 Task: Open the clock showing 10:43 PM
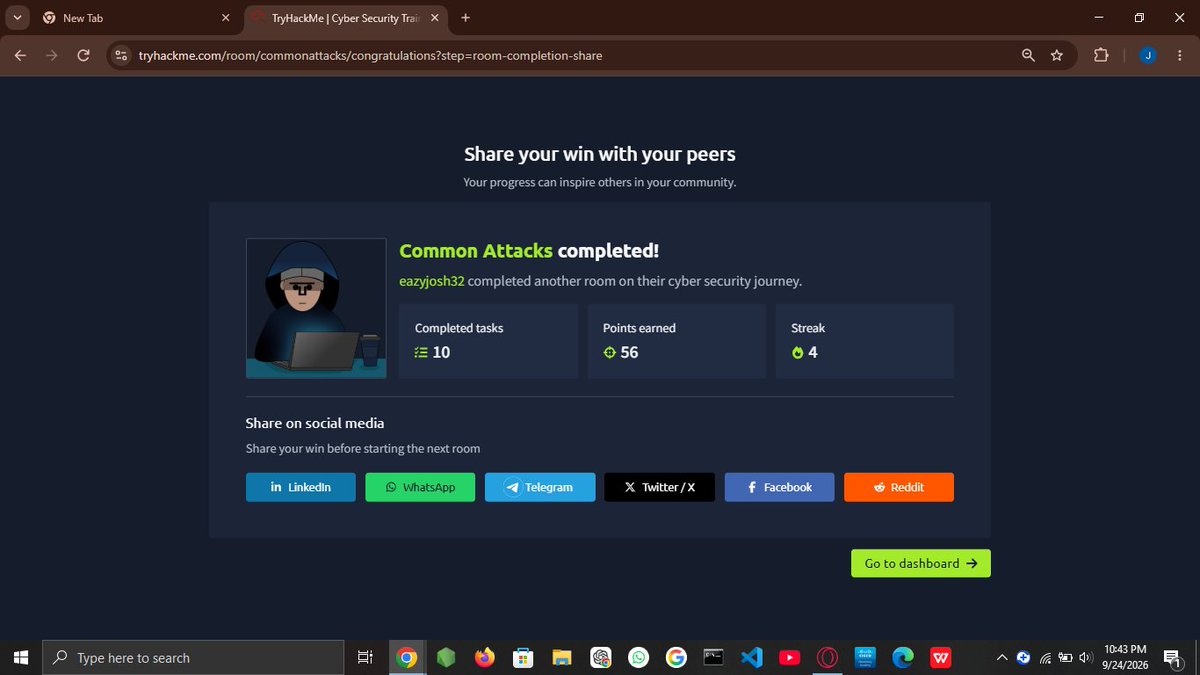[x=1126, y=657]
